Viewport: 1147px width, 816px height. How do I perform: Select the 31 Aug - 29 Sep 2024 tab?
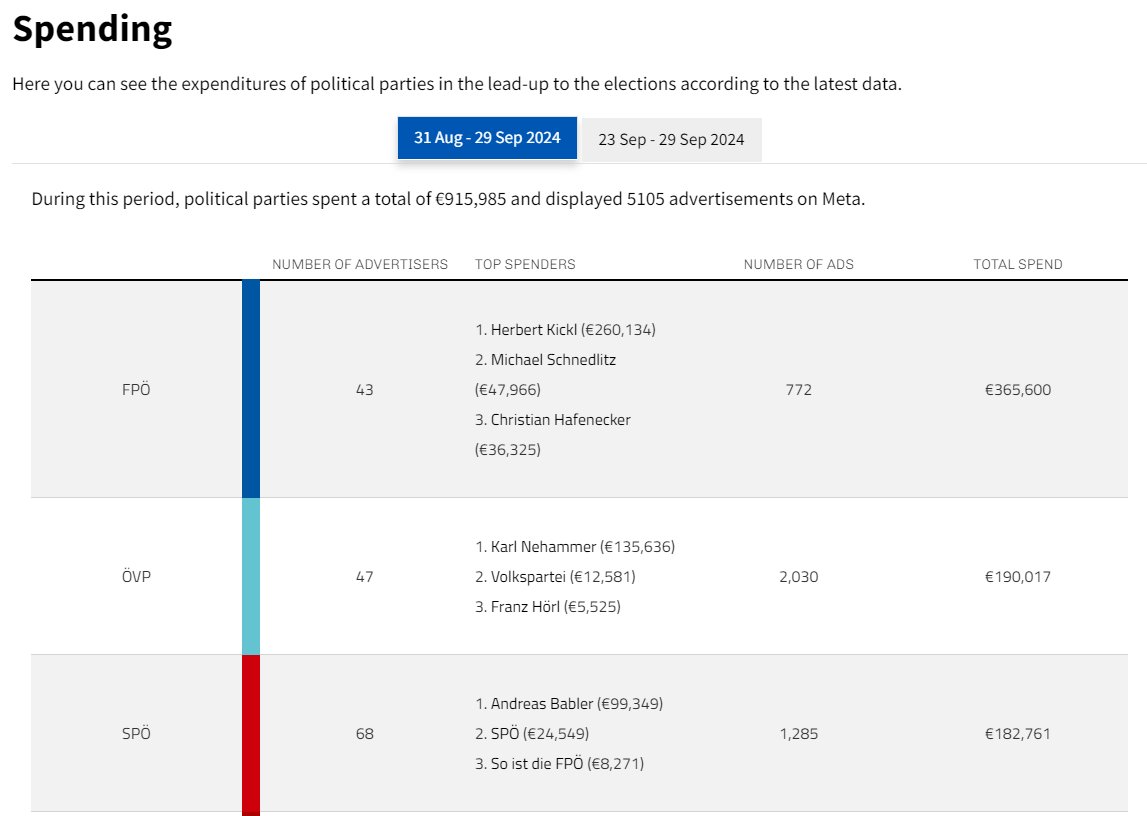487,138
